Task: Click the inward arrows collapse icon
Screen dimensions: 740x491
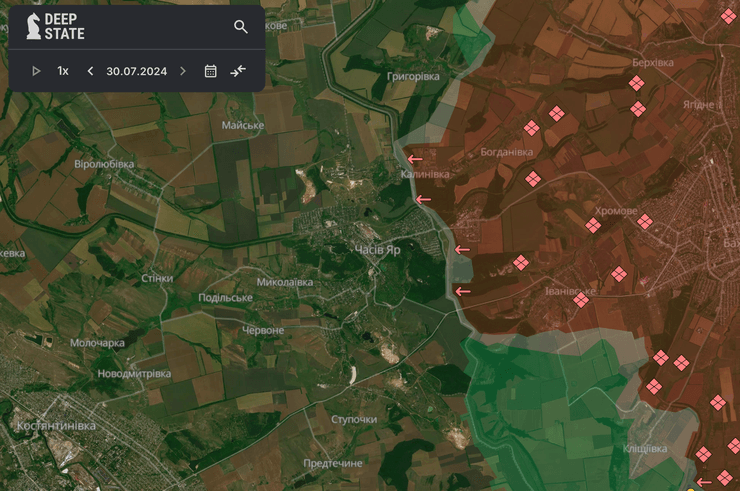Action: coord(238,71)
